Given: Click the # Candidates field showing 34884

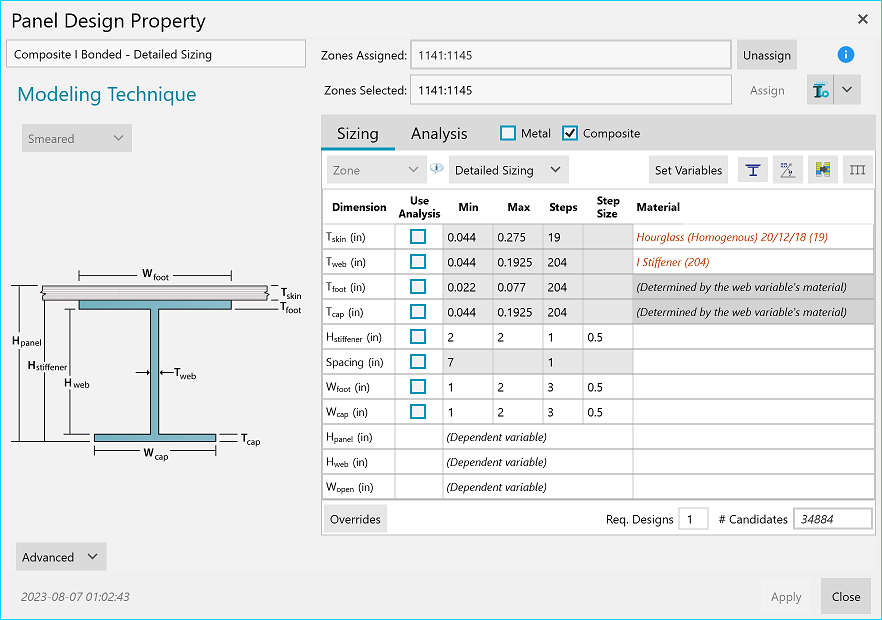Looking at the screenshot, I should click(x=832, y=519).
